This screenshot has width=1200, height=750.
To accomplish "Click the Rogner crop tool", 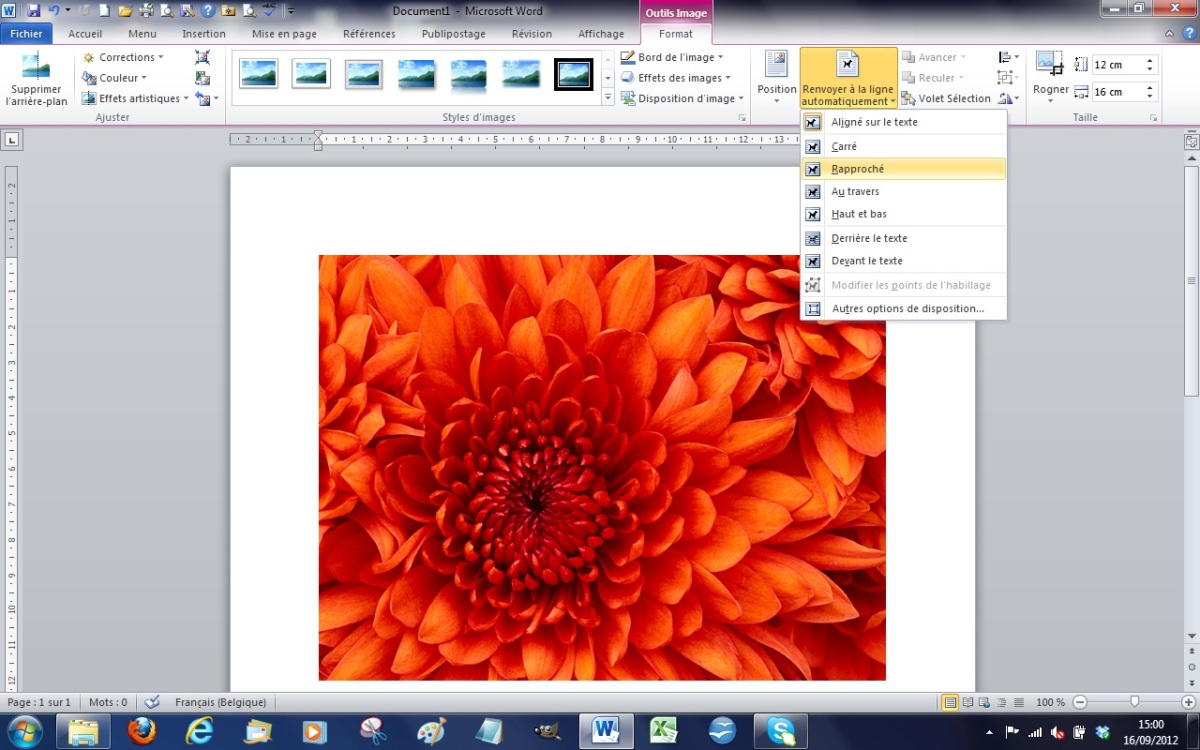I will point(1051,77).
